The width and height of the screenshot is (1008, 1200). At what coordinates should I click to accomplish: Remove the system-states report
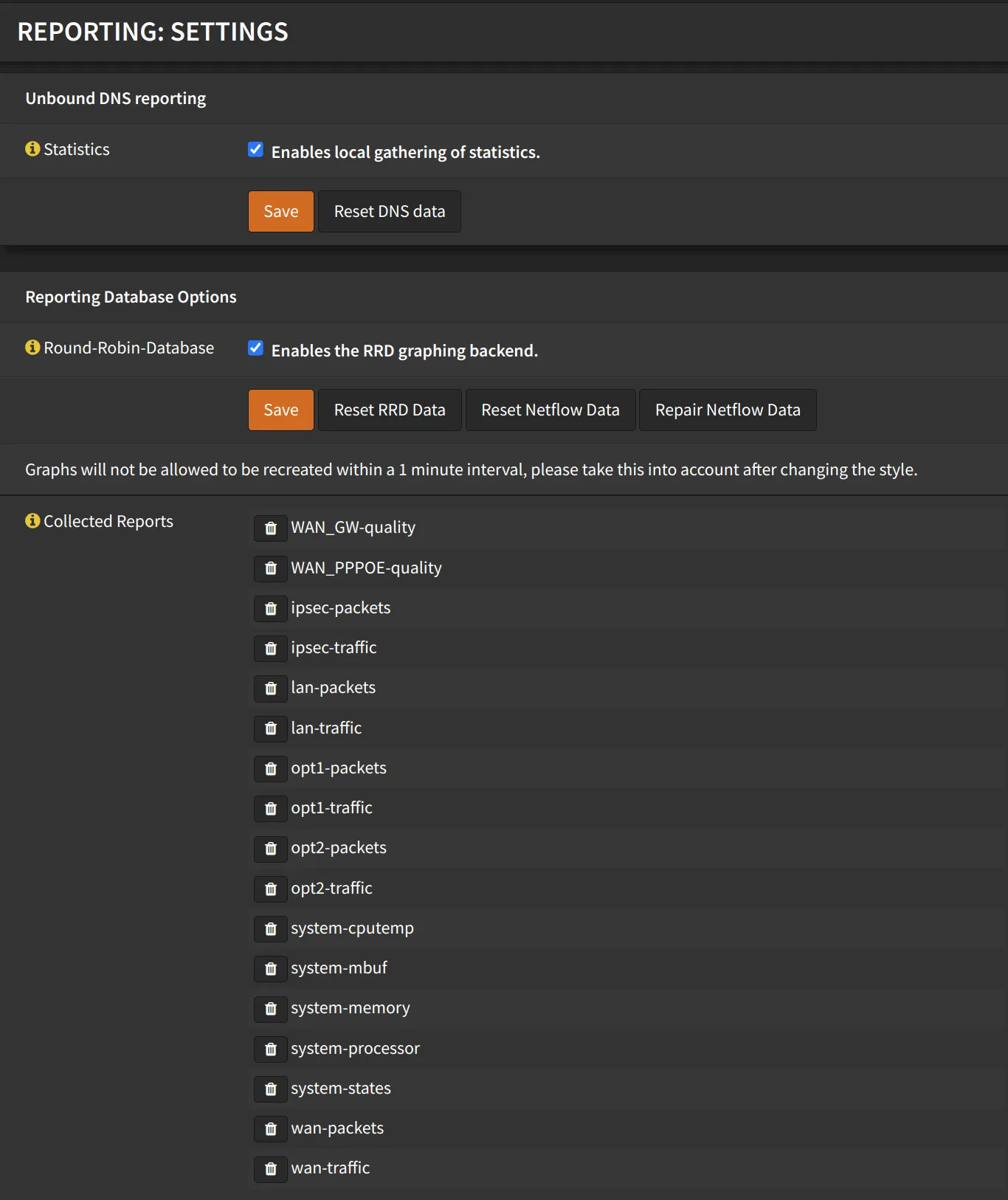[x=271, y=1089]
